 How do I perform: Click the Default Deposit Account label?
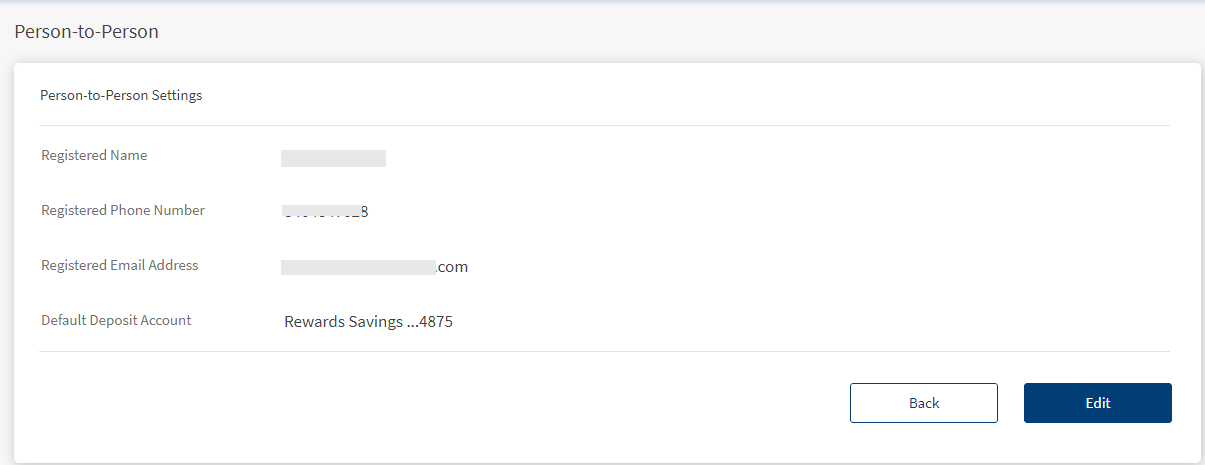pos(116,320)
